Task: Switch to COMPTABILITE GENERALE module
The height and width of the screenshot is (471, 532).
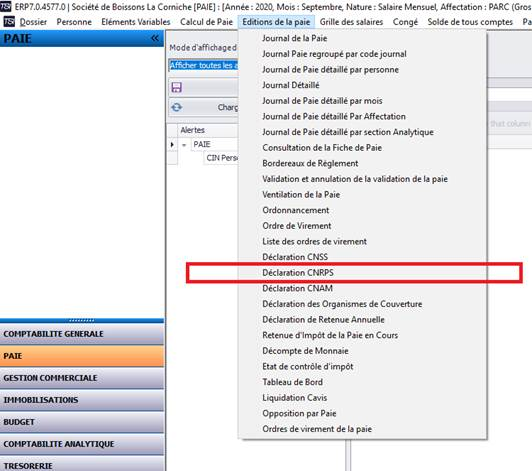Action: pyautogui.click(x=82, y=334)
